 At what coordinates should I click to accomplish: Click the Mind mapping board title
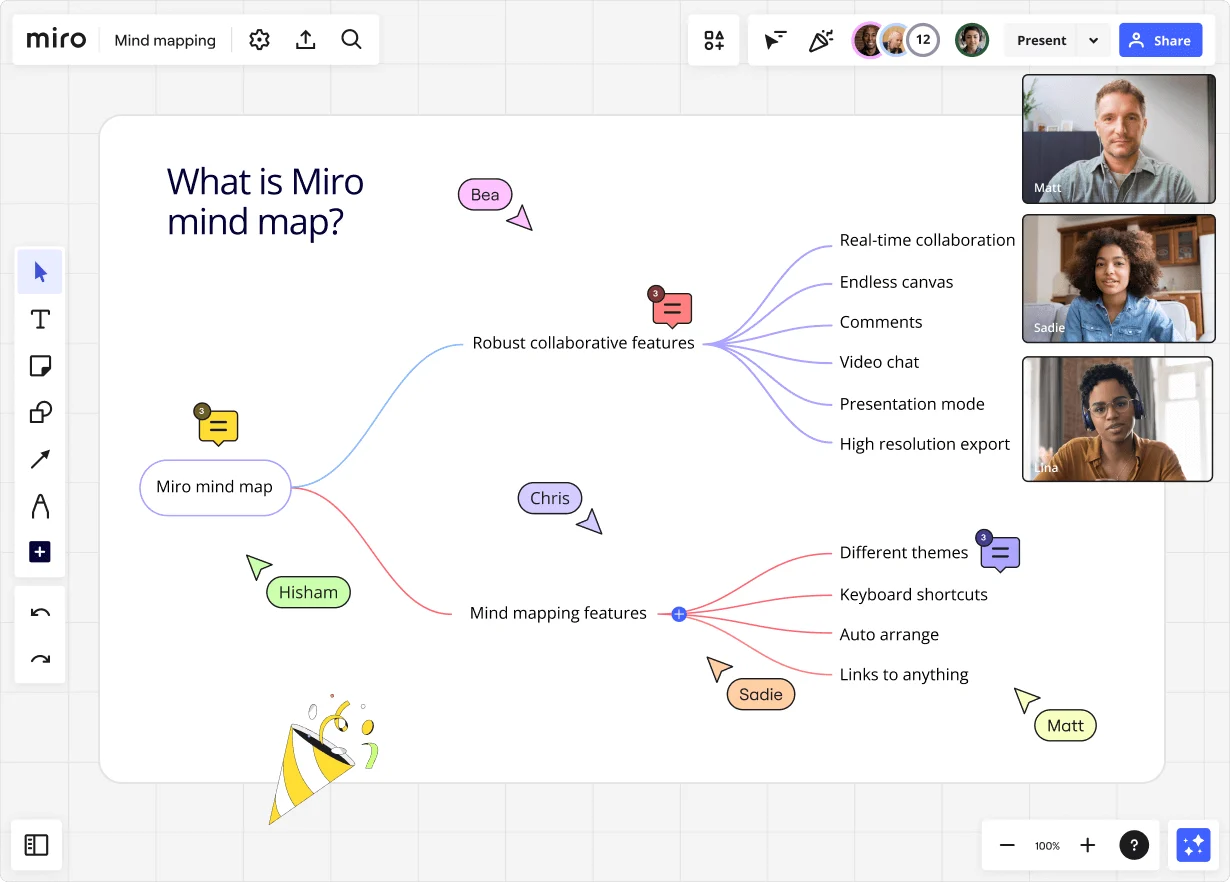(x=164, y=40)
